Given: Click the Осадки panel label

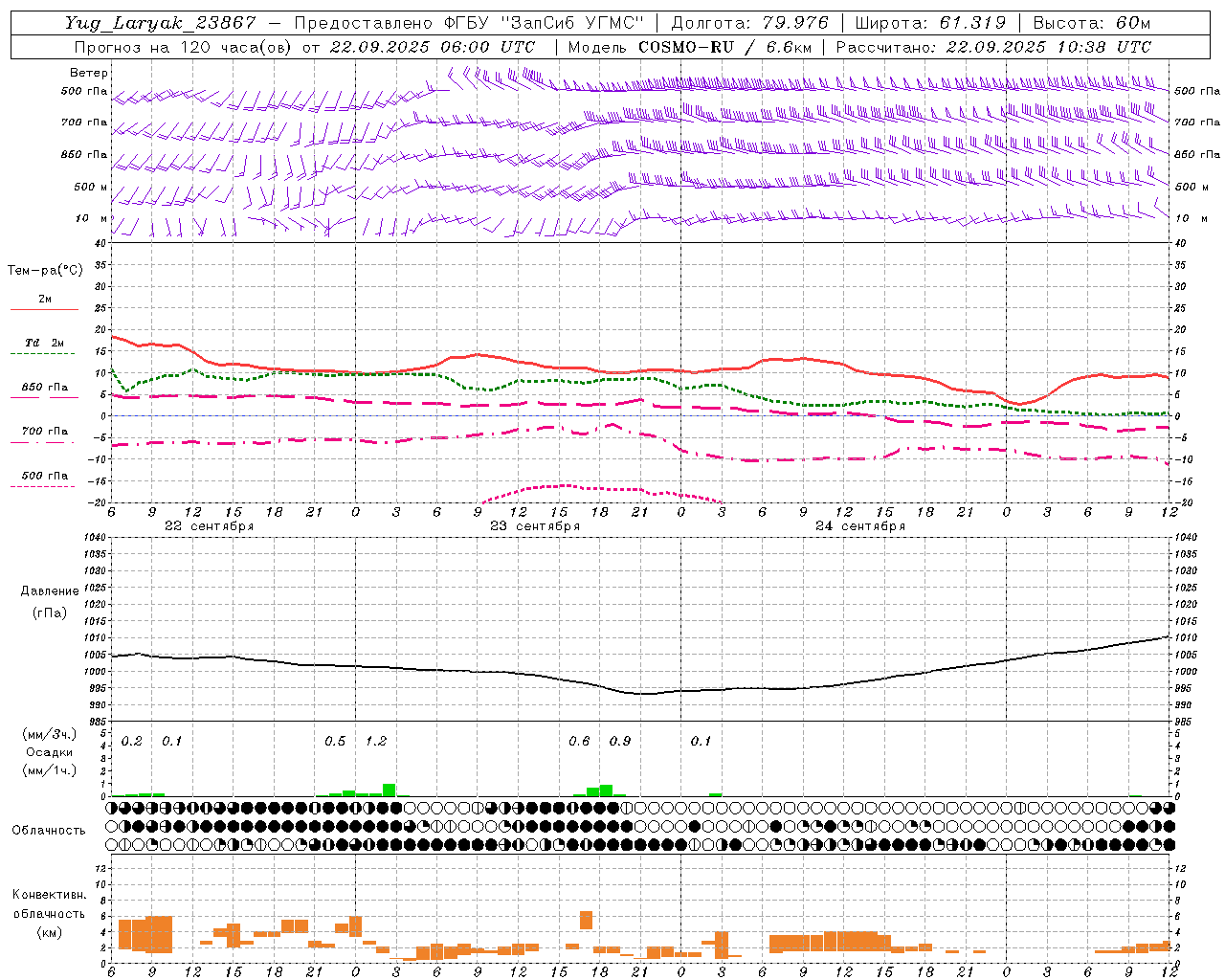Looking at the screenshot, I should pyautogui.click(x=49, y=752).
